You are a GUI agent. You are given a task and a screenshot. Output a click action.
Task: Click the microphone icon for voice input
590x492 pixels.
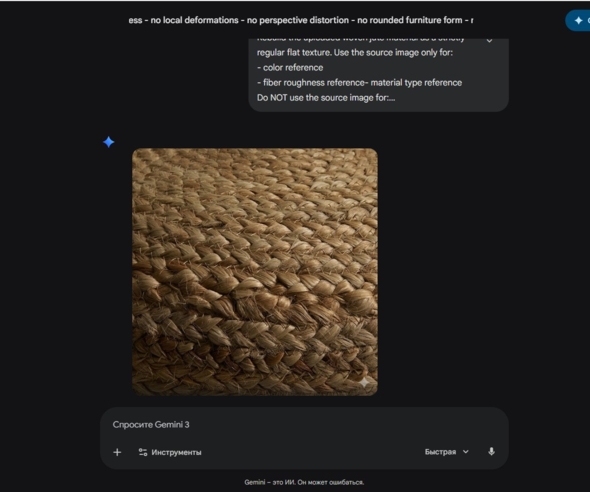(x=491, y=451)
